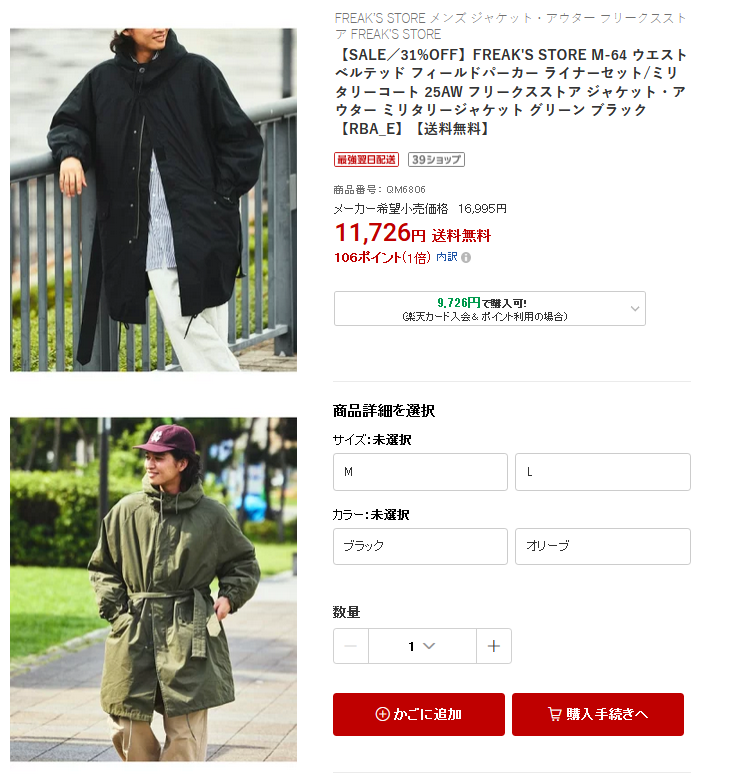Add item to cart with かごに追加
737x778 pixels.
pos(418,714)
